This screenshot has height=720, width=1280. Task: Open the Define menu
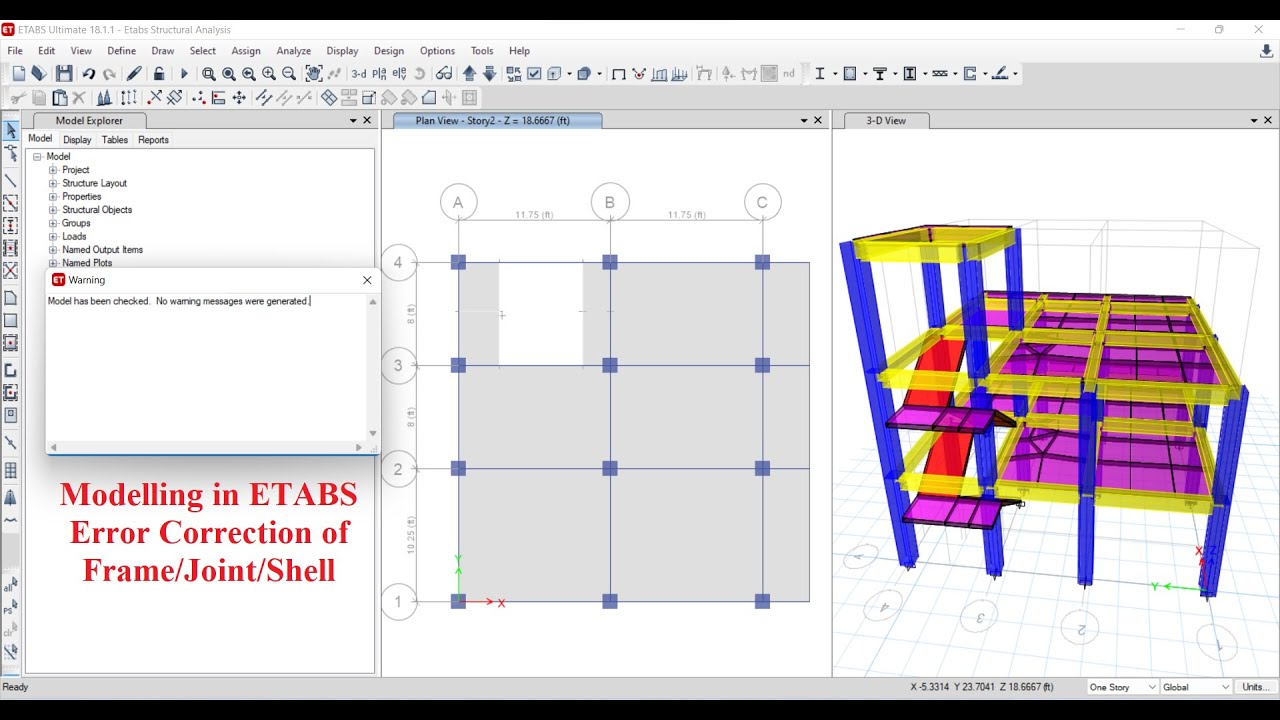point(121,51)
